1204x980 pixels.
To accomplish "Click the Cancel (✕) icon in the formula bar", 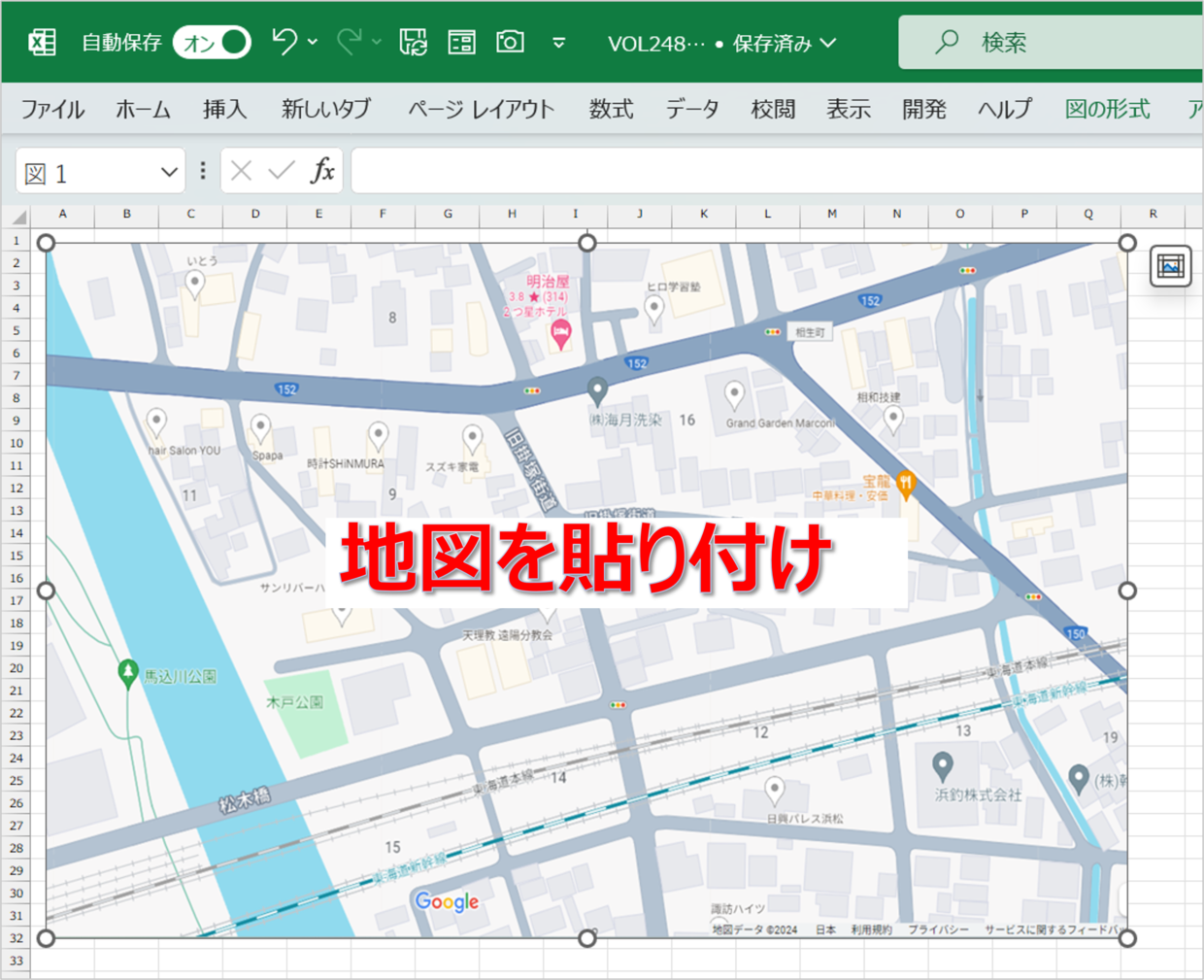I will point(242,170).
